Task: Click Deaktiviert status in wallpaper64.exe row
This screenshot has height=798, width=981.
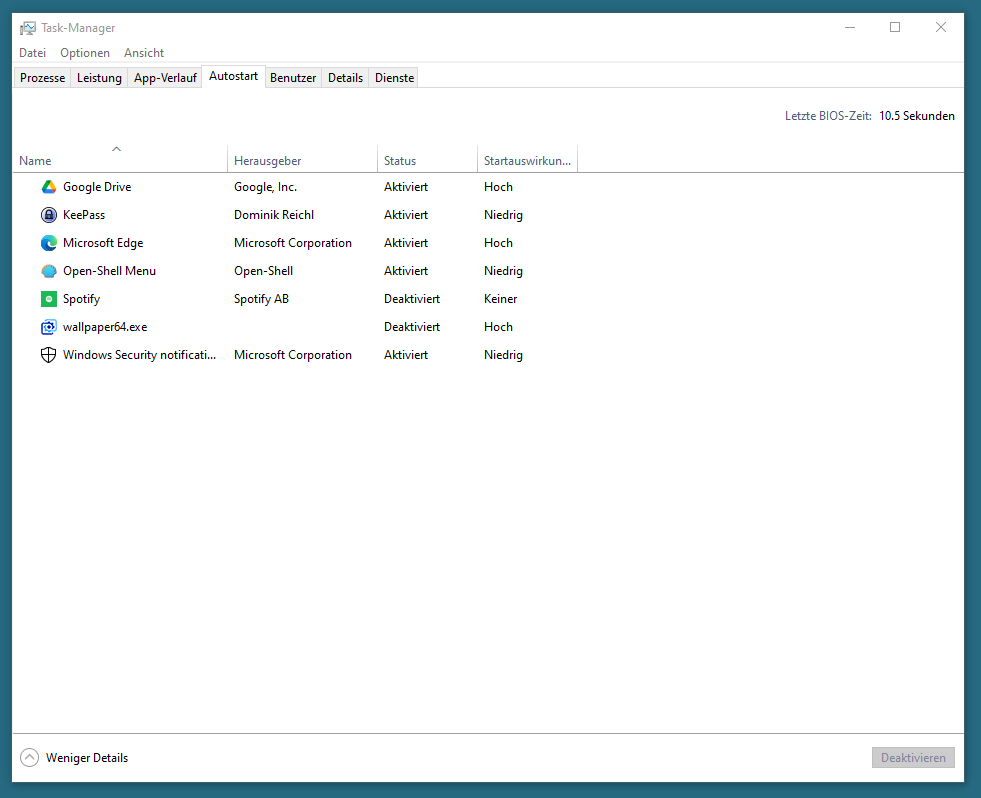Action: [x=412, y=327]
